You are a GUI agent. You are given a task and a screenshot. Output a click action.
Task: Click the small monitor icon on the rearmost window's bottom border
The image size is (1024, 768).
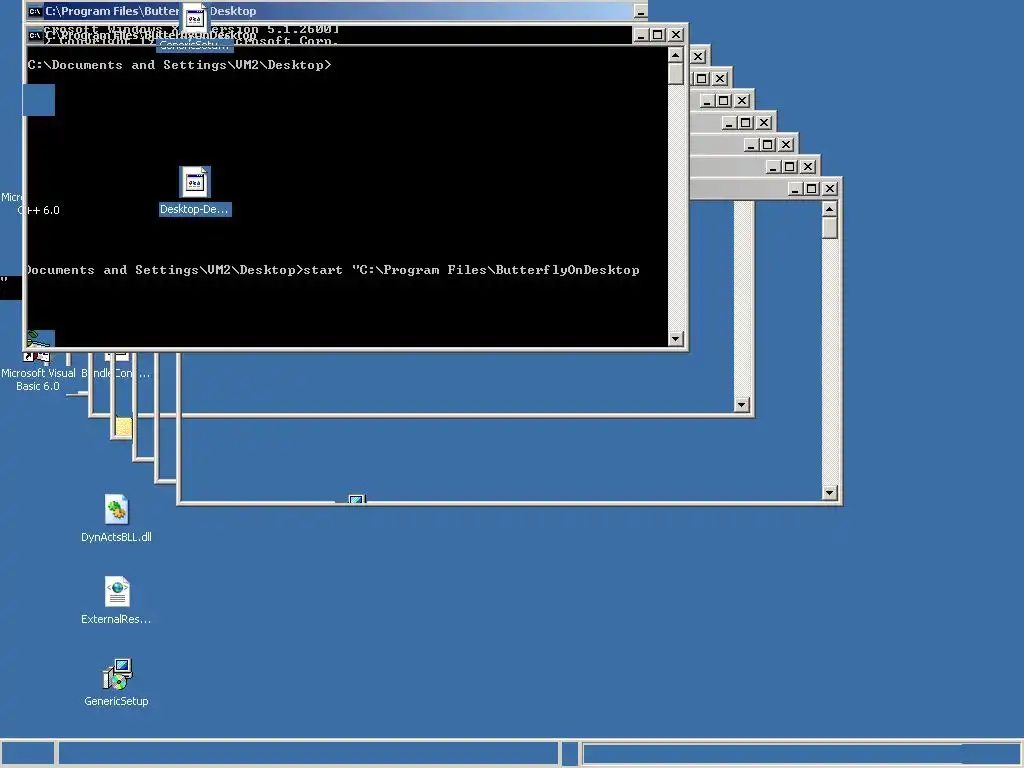coord(356,499)
